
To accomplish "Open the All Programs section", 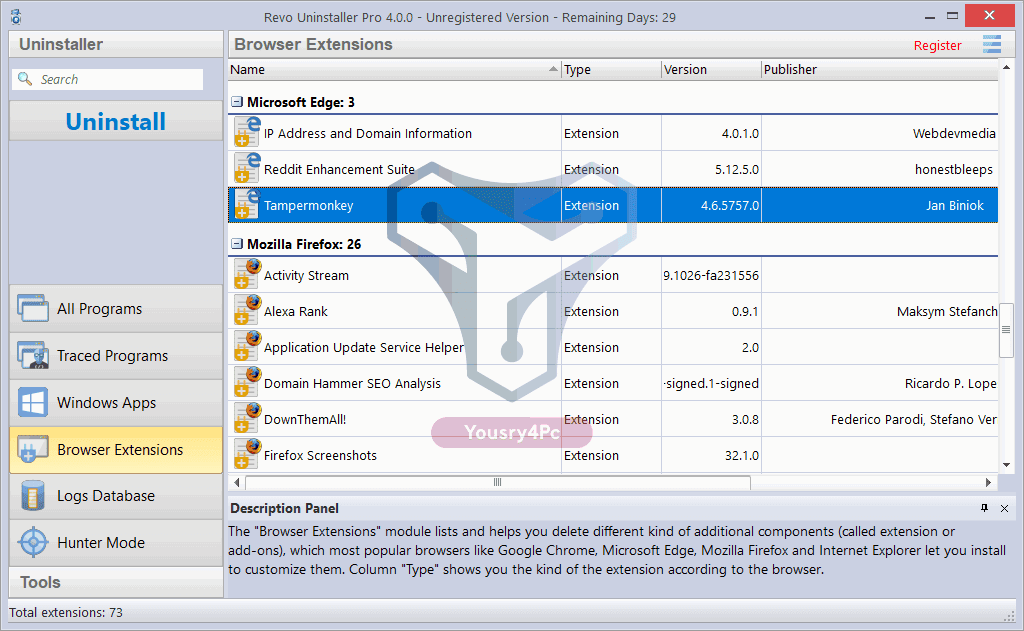I will [x=116, y=308].
